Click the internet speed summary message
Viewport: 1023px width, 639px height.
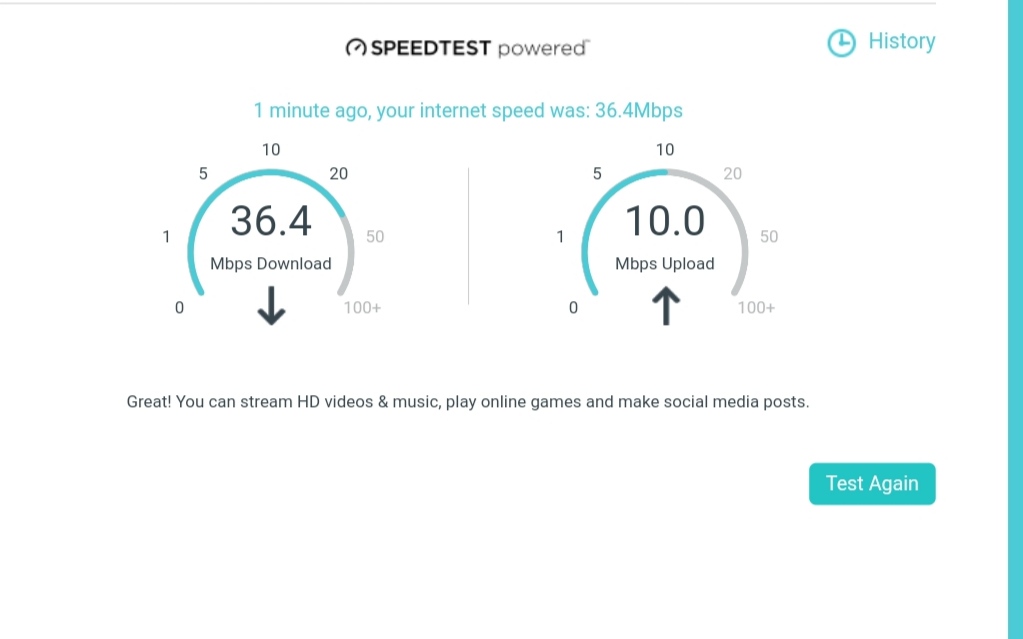468,110
